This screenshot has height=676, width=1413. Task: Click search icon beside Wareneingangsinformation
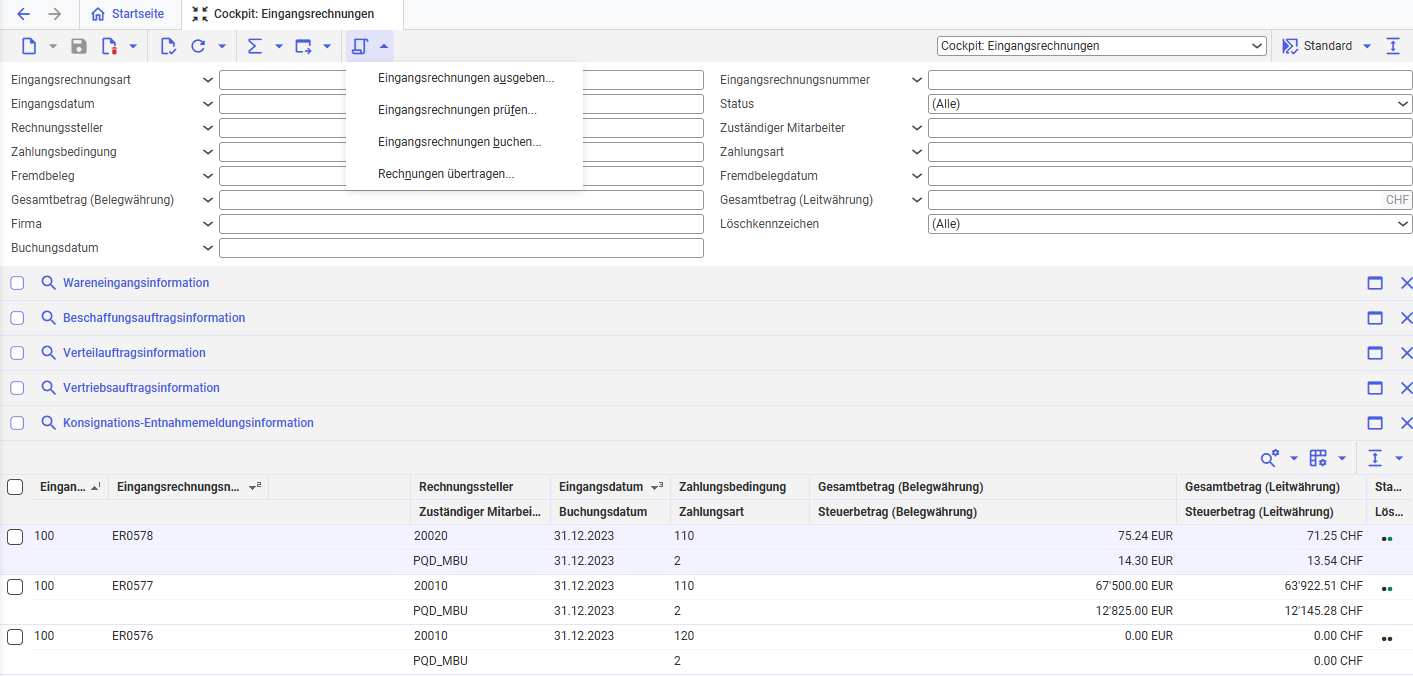(x=48, y=283)
